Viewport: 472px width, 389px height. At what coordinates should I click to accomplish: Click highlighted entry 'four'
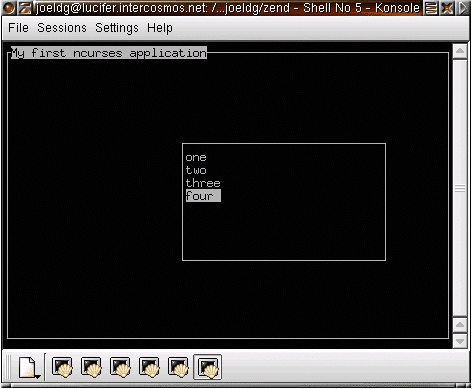coord(203,196)
